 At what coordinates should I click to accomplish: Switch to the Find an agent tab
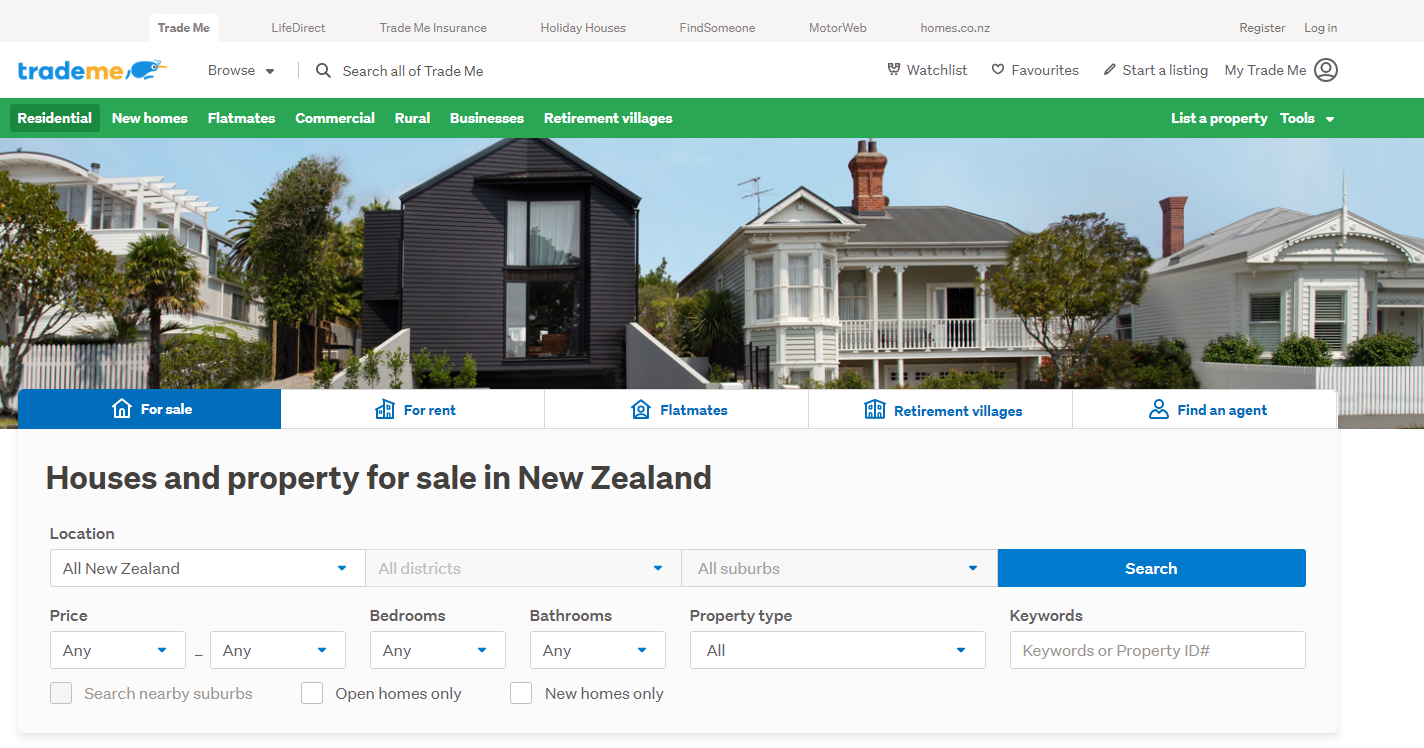(x=1205, y=409)
